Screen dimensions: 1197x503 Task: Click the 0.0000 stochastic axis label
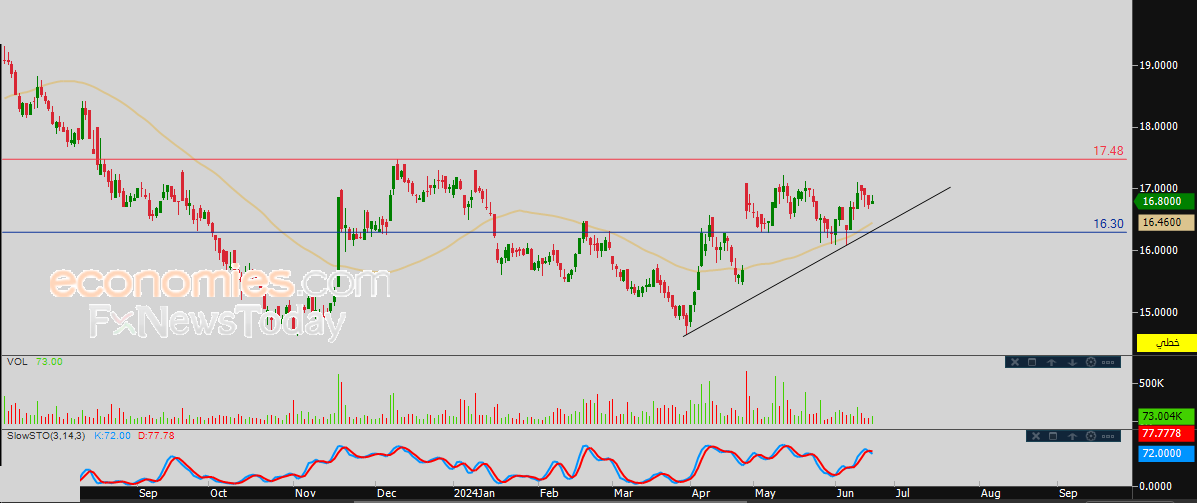(x=1155, y=485)
